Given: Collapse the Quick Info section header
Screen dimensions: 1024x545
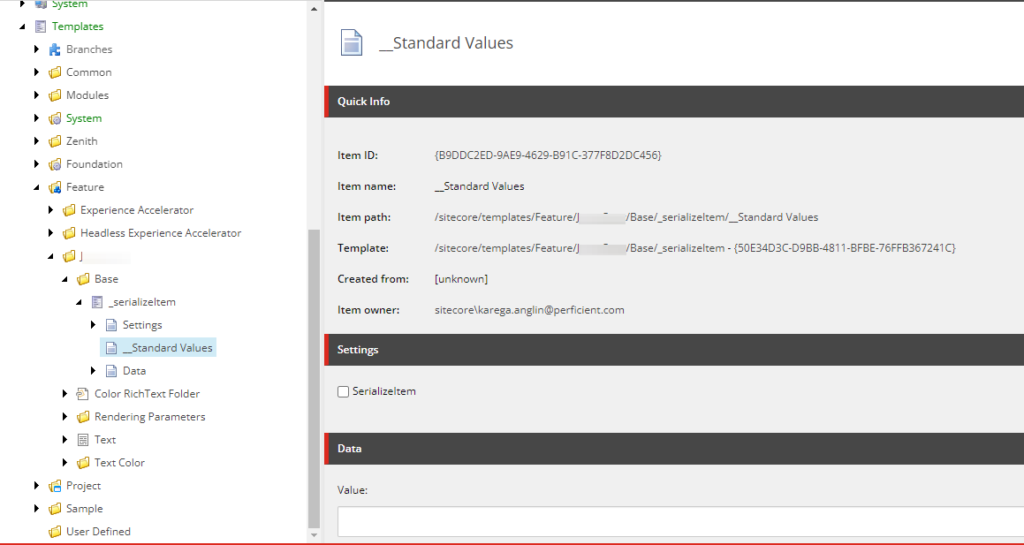Looking at the screenshot, I should coord(673,102).
